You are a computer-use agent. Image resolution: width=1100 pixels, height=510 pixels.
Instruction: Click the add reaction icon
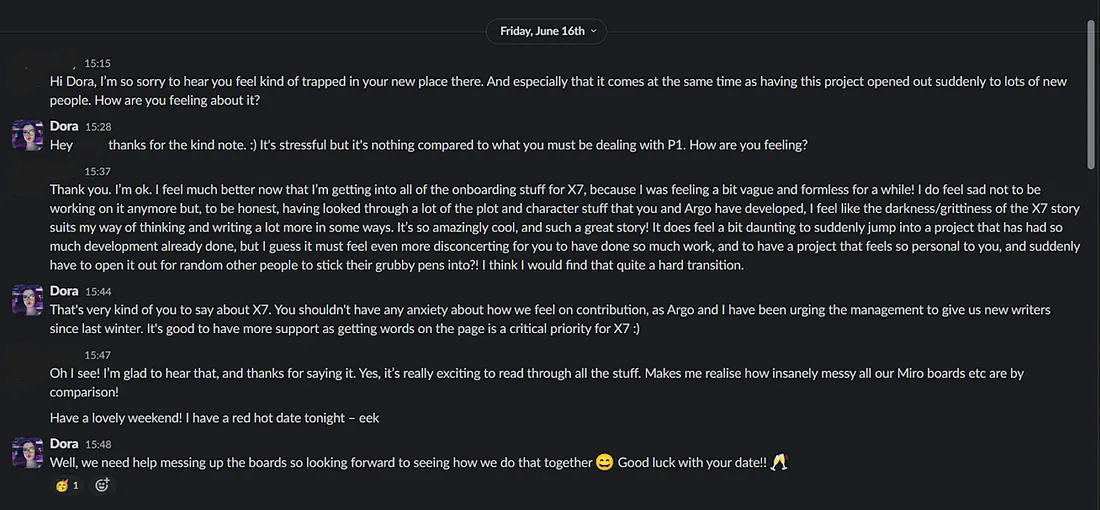102,485
